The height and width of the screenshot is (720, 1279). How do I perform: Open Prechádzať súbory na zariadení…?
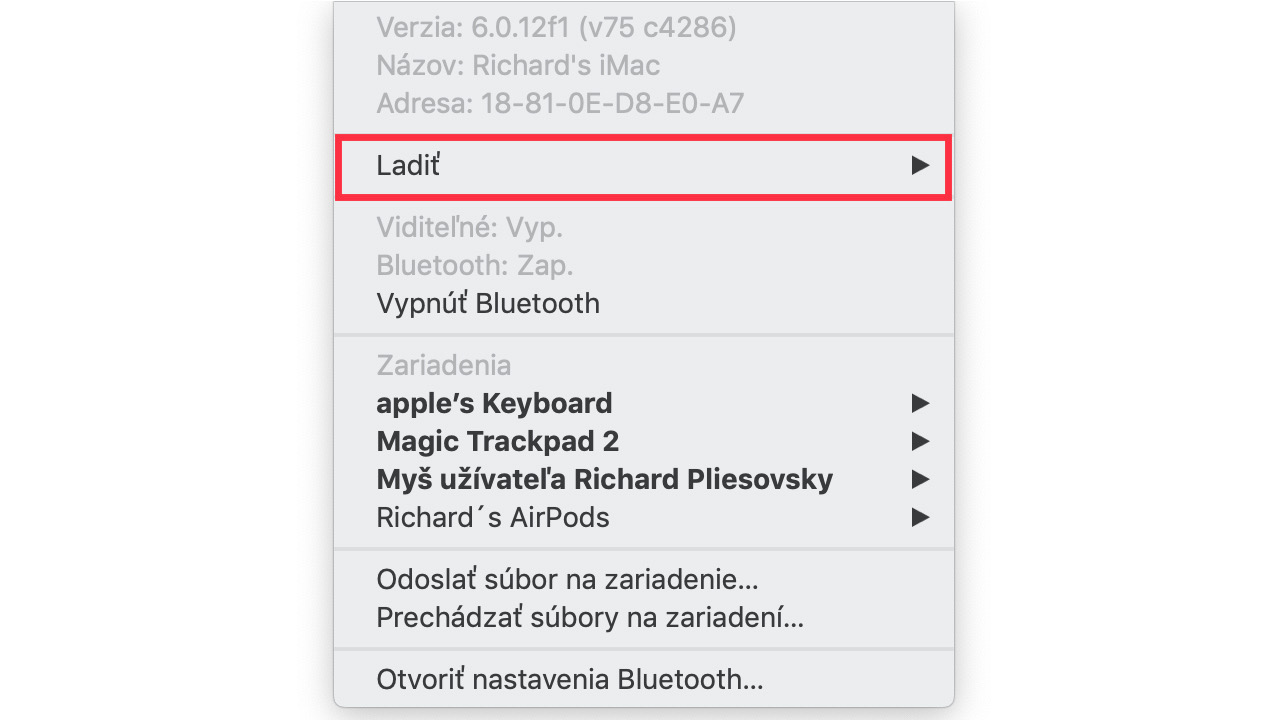click(x=643, y=617)
